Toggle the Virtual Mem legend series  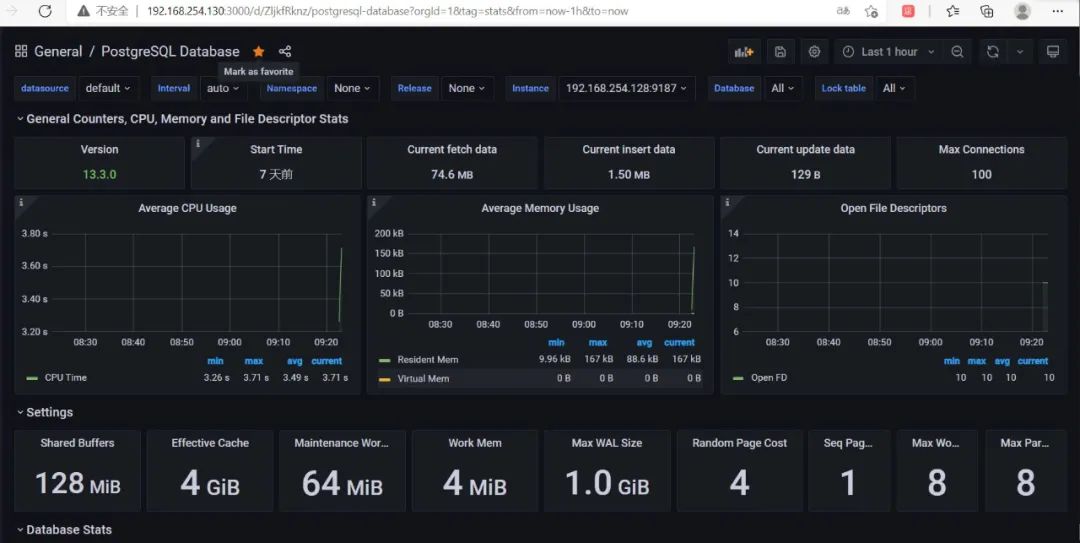coord(424,379)
